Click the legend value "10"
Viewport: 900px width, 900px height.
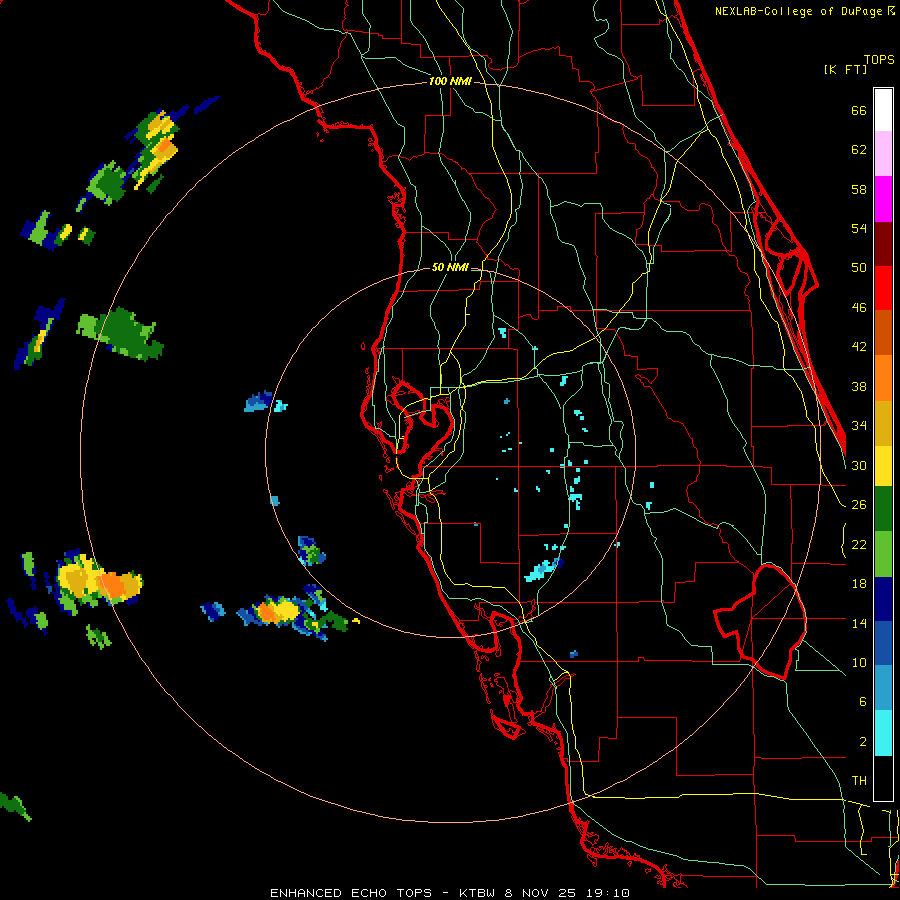tap(859, 662)
